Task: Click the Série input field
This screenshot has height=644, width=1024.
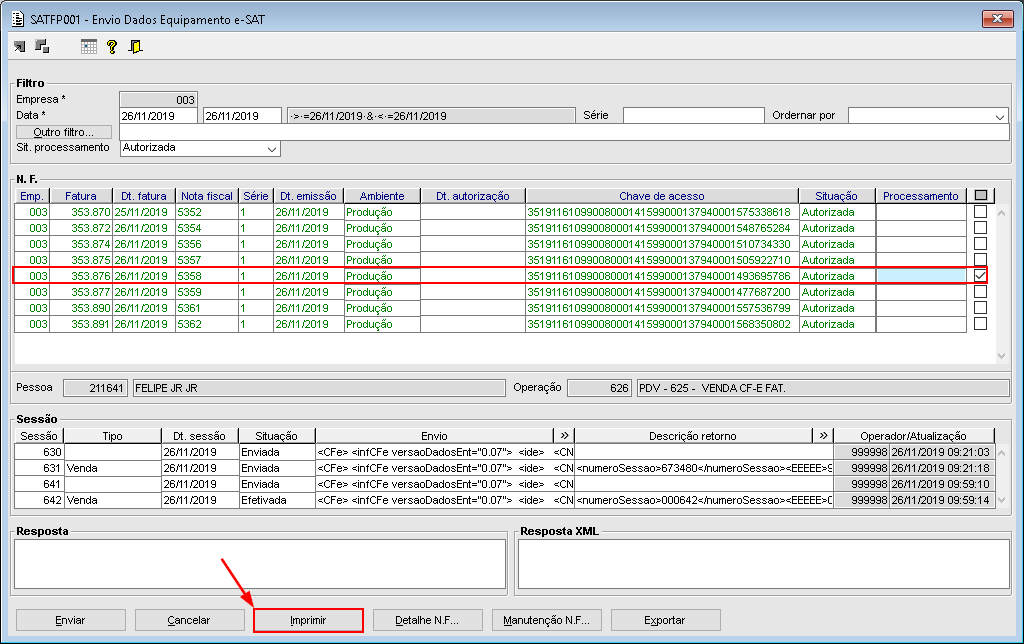Action: click(694, 116)
